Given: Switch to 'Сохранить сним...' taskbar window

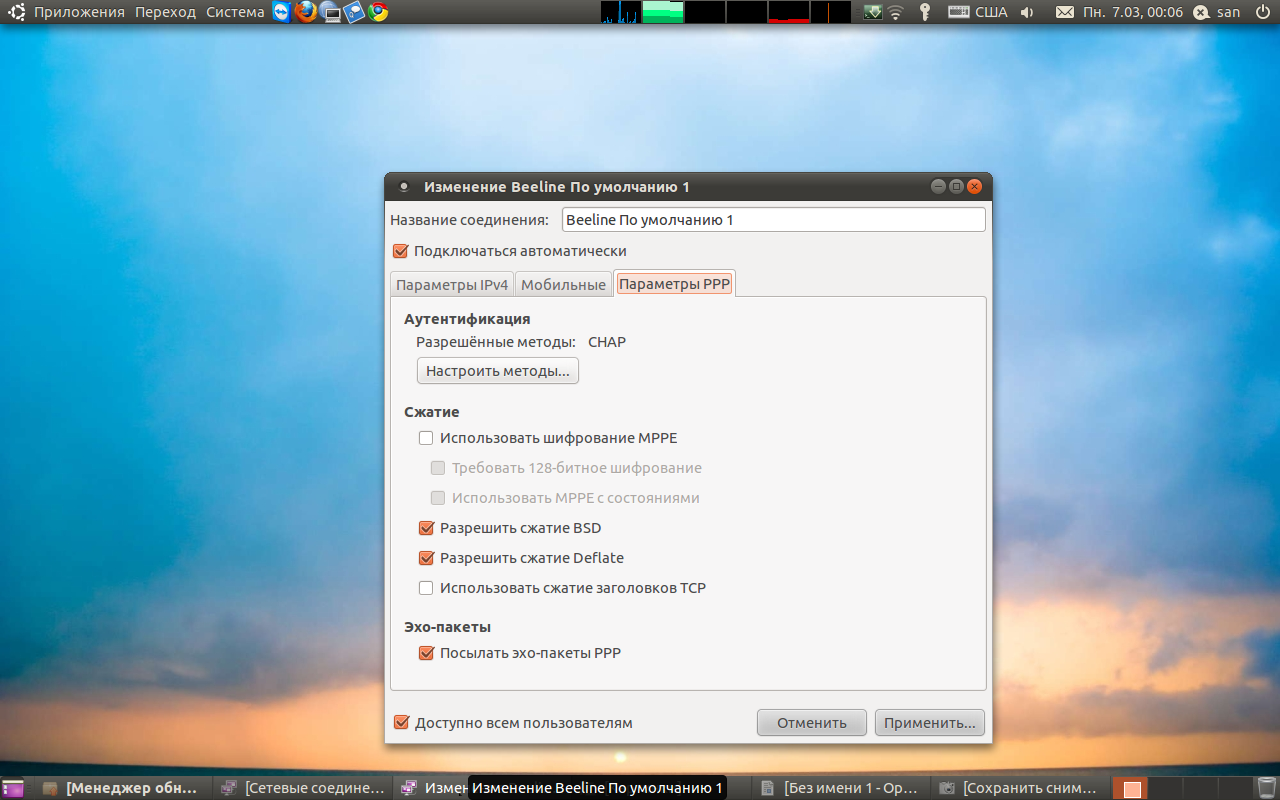Looking at the screenshot, I should click(x=1022, y=788).
